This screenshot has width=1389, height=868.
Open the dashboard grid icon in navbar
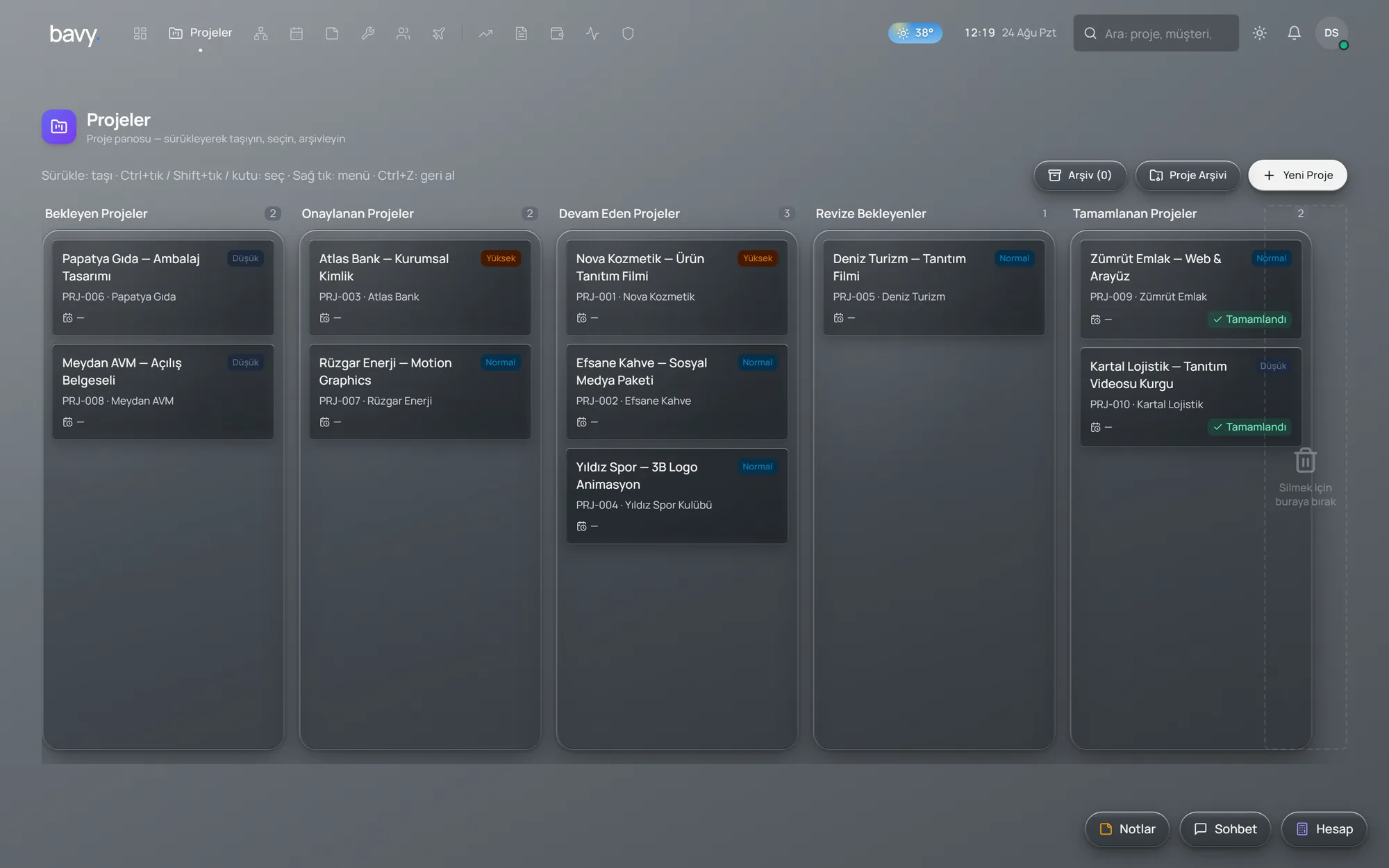140,33
